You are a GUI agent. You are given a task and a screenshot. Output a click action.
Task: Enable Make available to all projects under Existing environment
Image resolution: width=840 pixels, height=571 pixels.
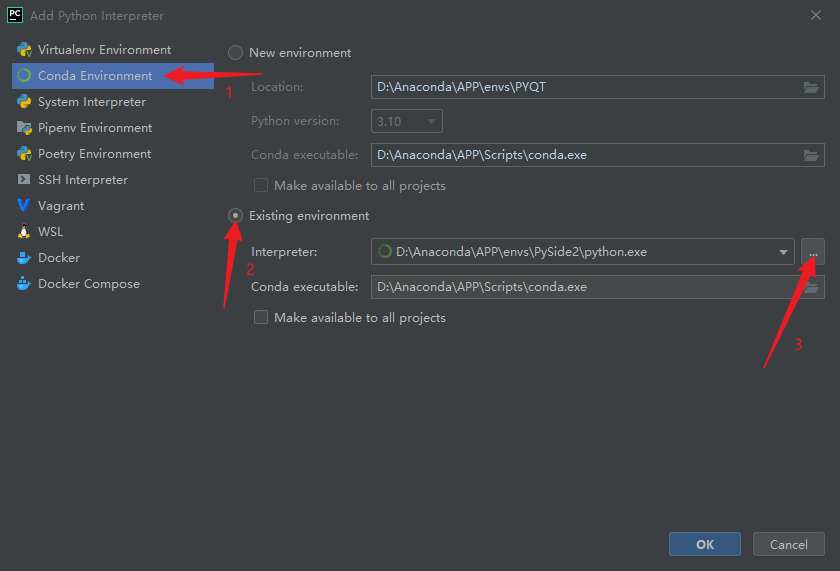(261, 317)
